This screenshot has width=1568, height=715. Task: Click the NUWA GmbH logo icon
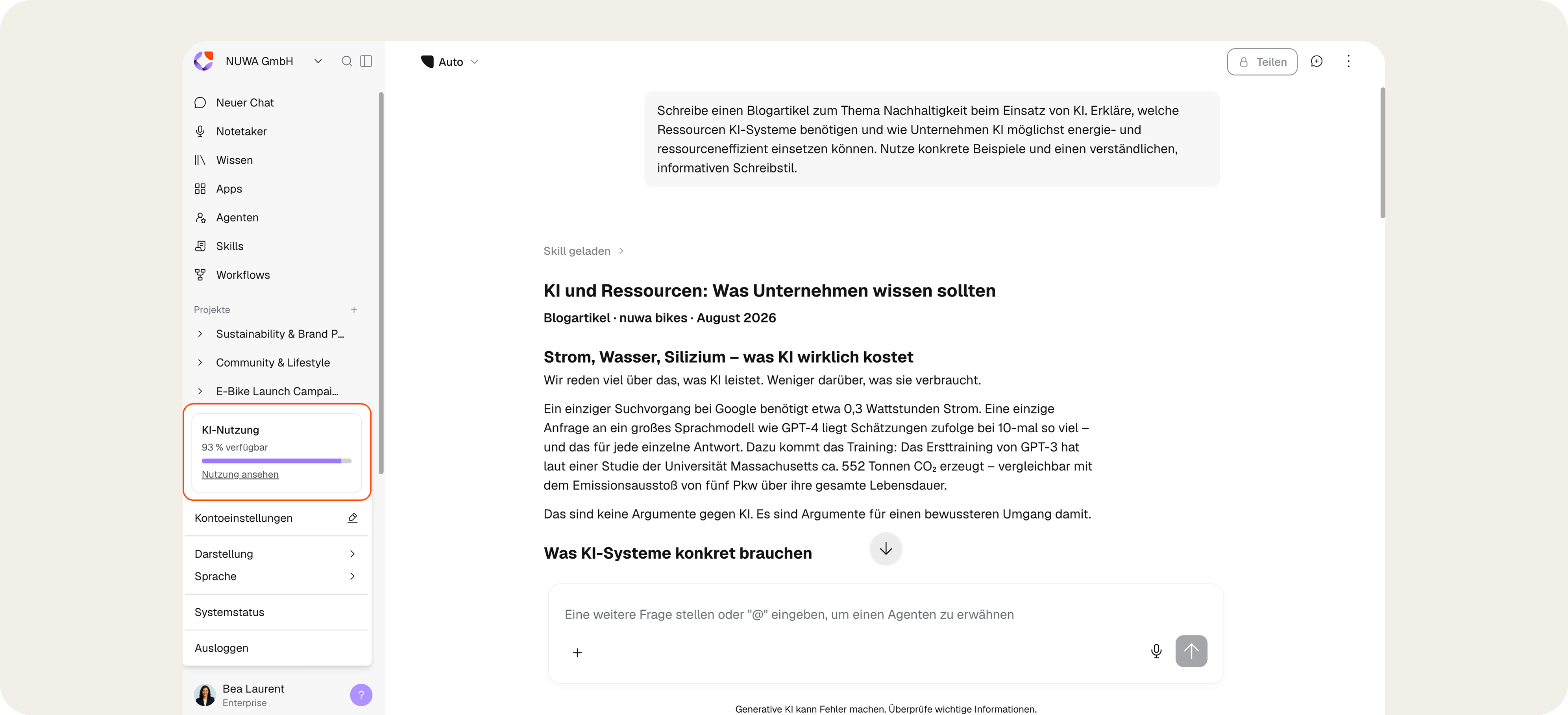tap(203, 61)
